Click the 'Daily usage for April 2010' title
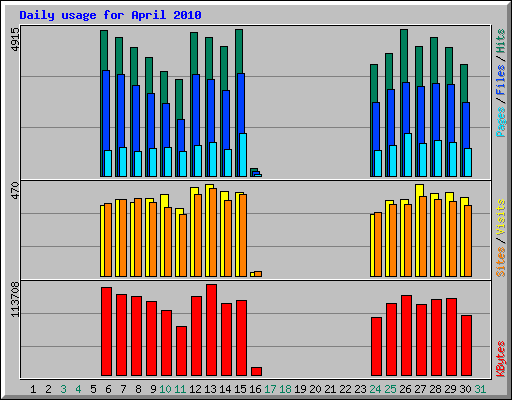 tap(110, 15)
